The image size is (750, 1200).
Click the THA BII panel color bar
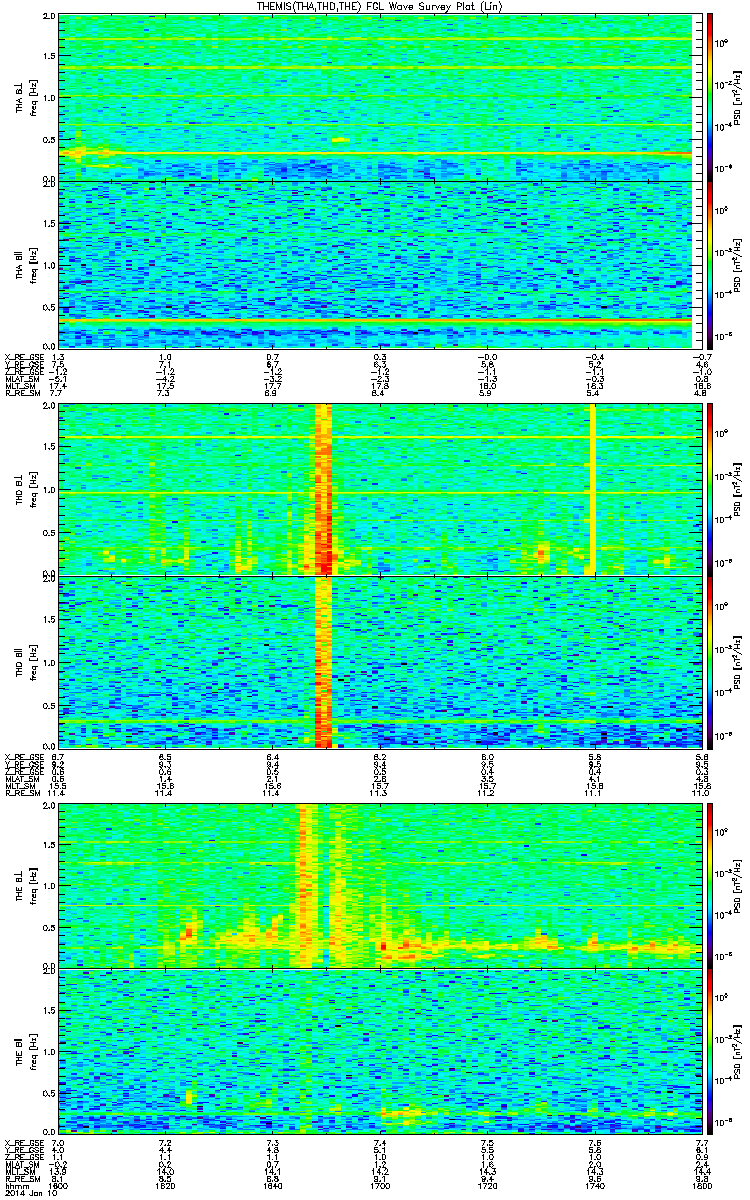(709, 264)
